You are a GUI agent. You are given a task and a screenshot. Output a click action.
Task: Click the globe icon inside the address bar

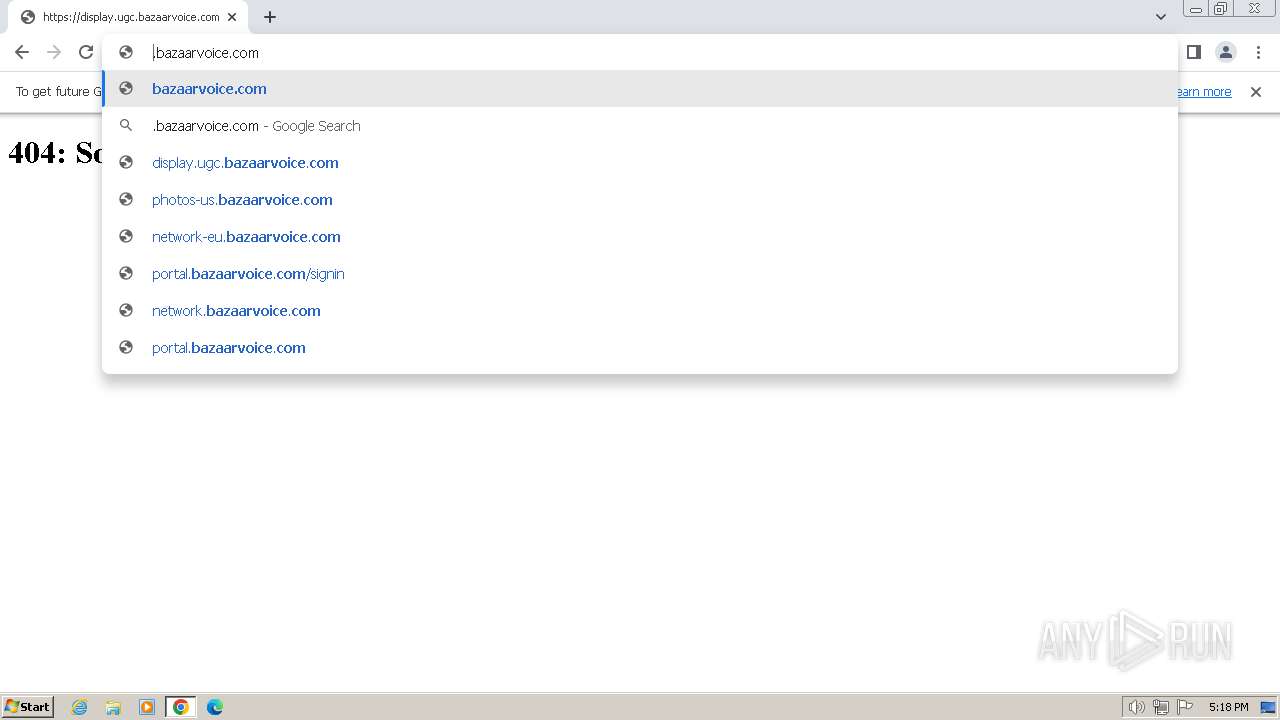126,52
